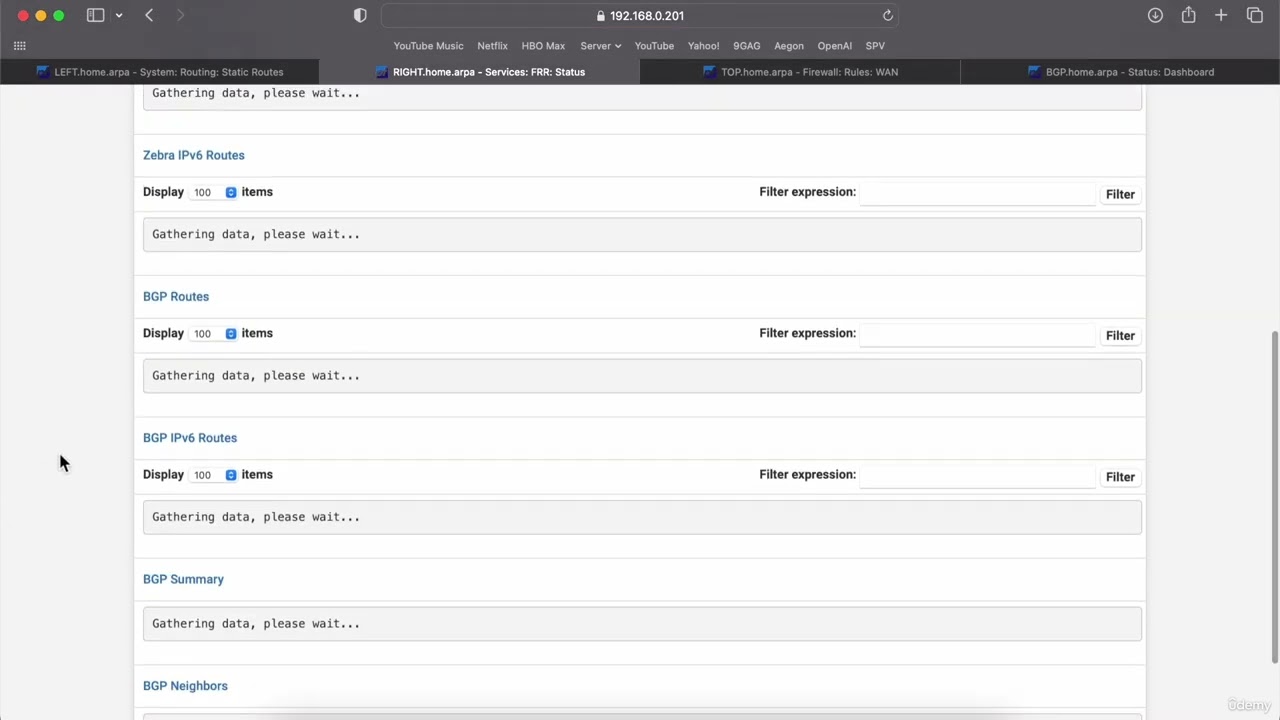Expand the sidebar options chevron
Image resolution: width=1280 pixels, height=720 pixels.
[119, 15]
